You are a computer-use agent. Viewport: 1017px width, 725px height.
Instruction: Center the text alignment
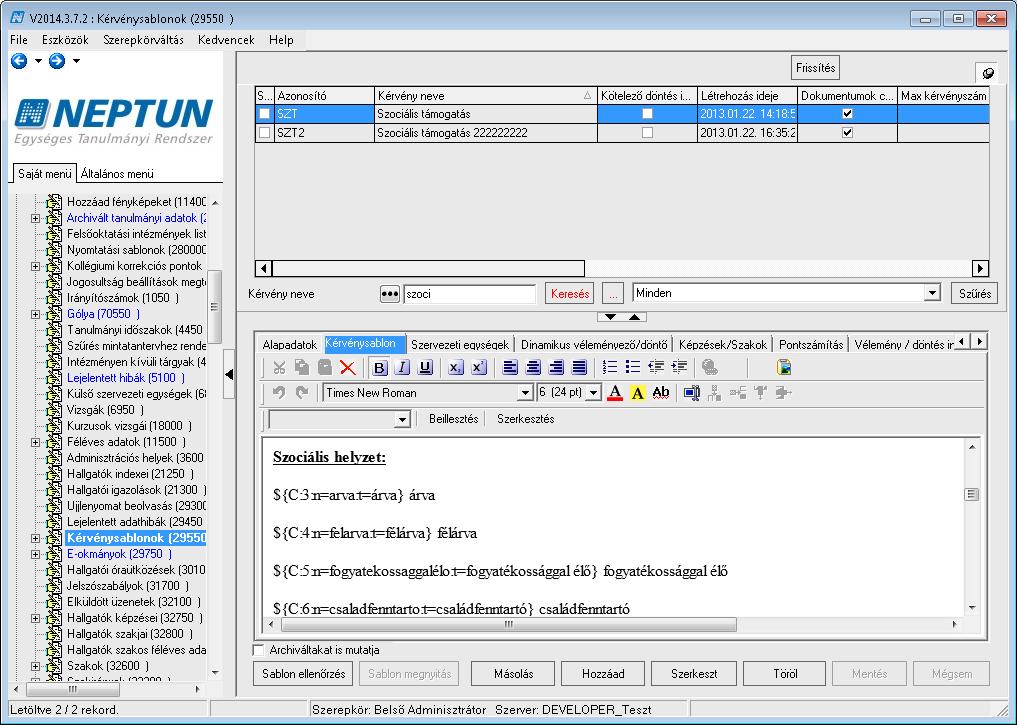click(x=533, y=368)
